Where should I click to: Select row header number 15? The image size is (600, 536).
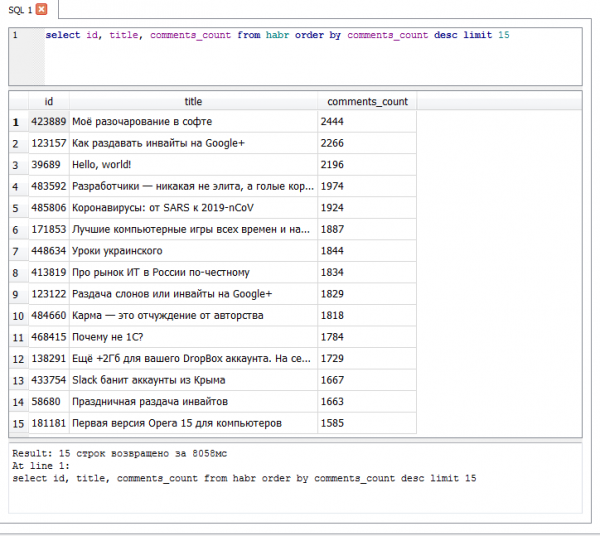pyautogui.click(x=17, y=423)
